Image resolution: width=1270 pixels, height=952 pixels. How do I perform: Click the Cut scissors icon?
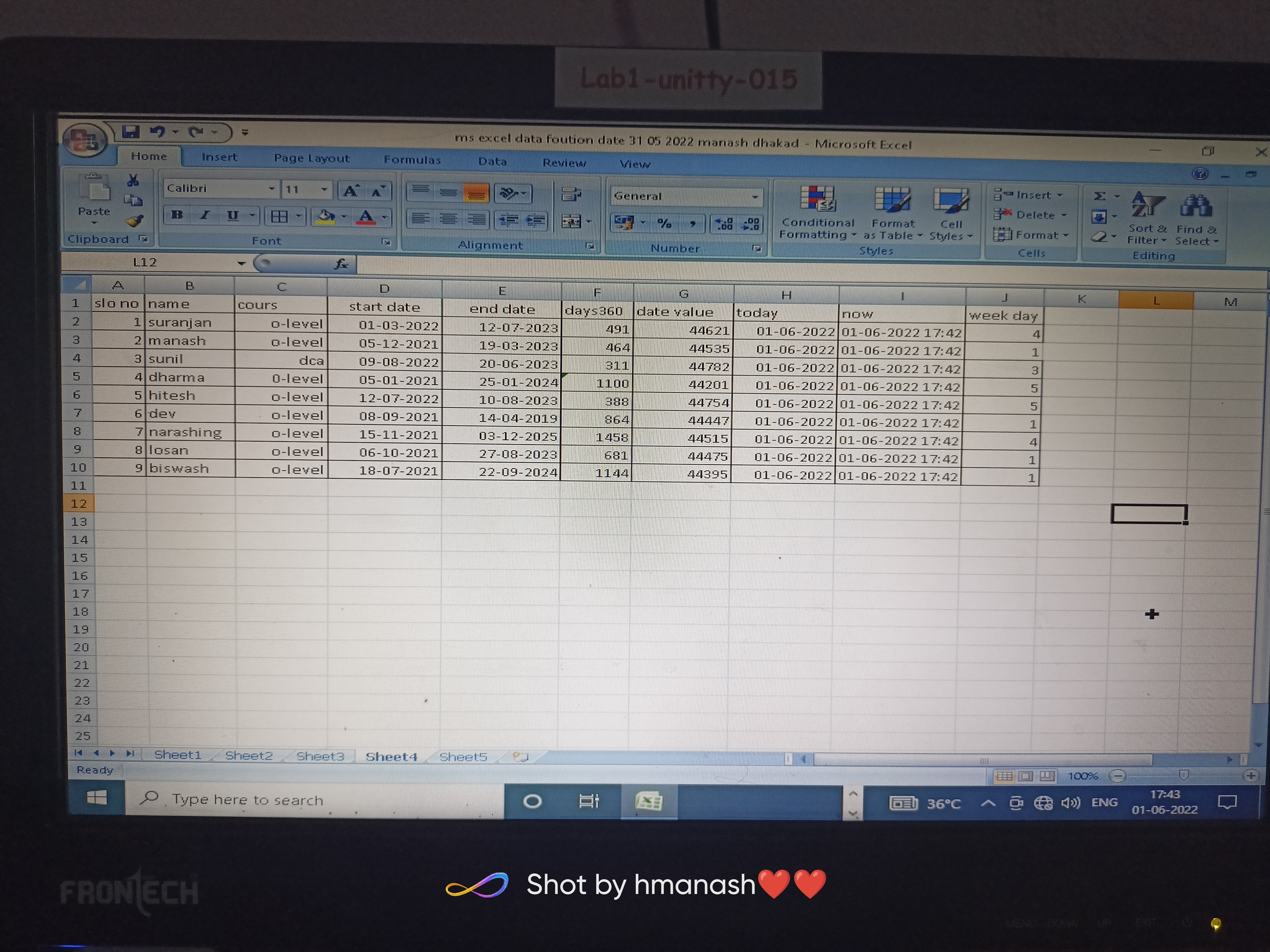point(133,181)
